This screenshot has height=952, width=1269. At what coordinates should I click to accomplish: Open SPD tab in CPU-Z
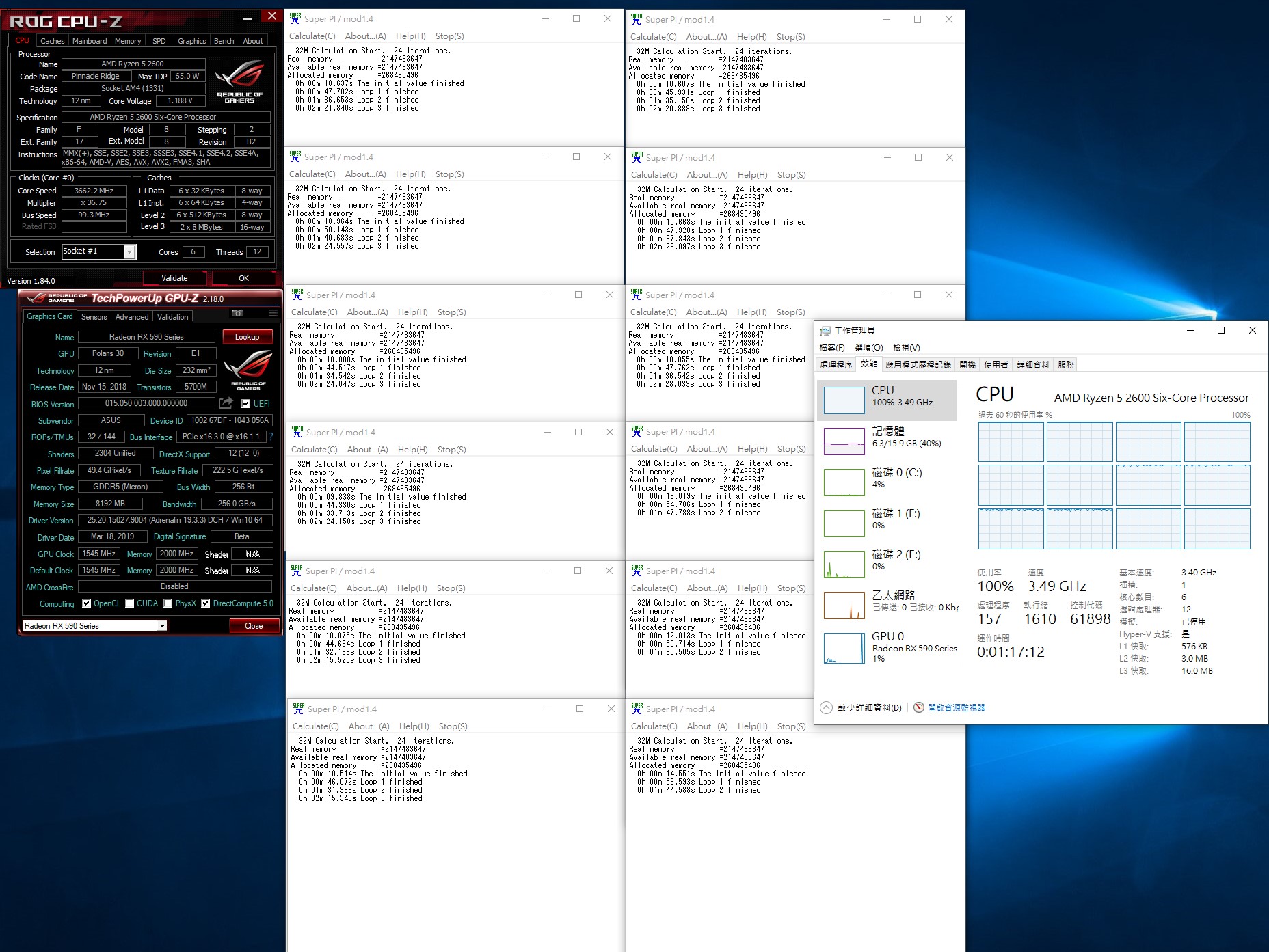click(159, 41)
